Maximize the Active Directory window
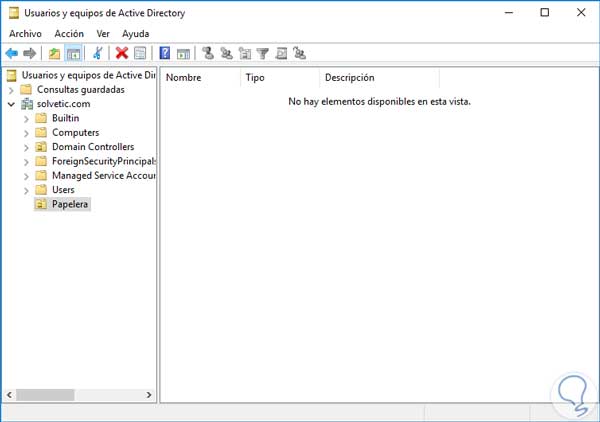This screenshot has height=422, width=600. coord(545,13)
